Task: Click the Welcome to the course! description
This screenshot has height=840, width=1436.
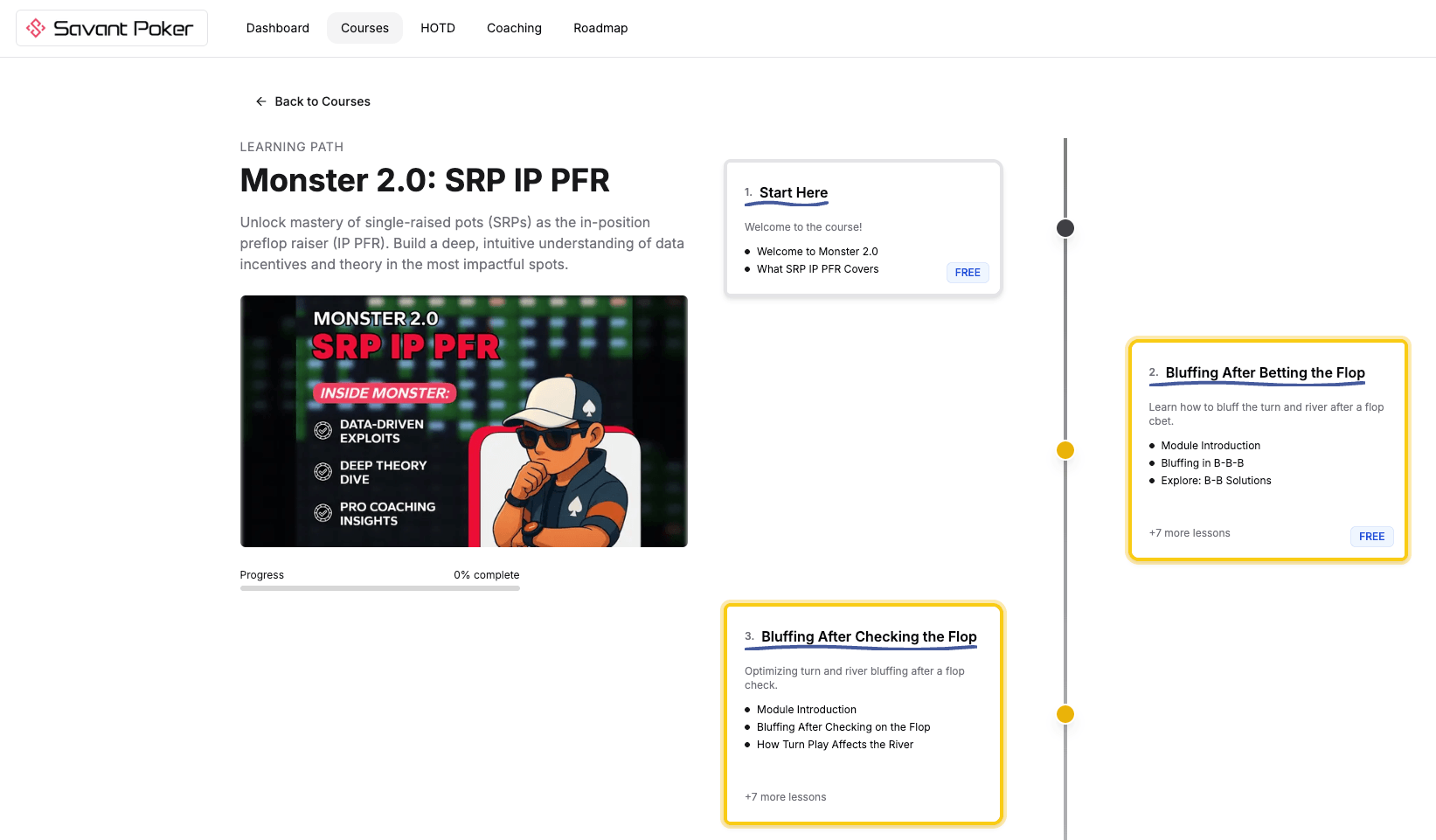Action: coord(803,227)
